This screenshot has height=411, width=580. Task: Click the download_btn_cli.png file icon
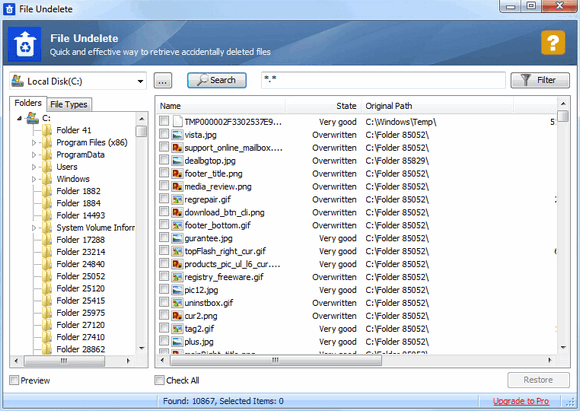pyautogui.click(x=178, y=212)
